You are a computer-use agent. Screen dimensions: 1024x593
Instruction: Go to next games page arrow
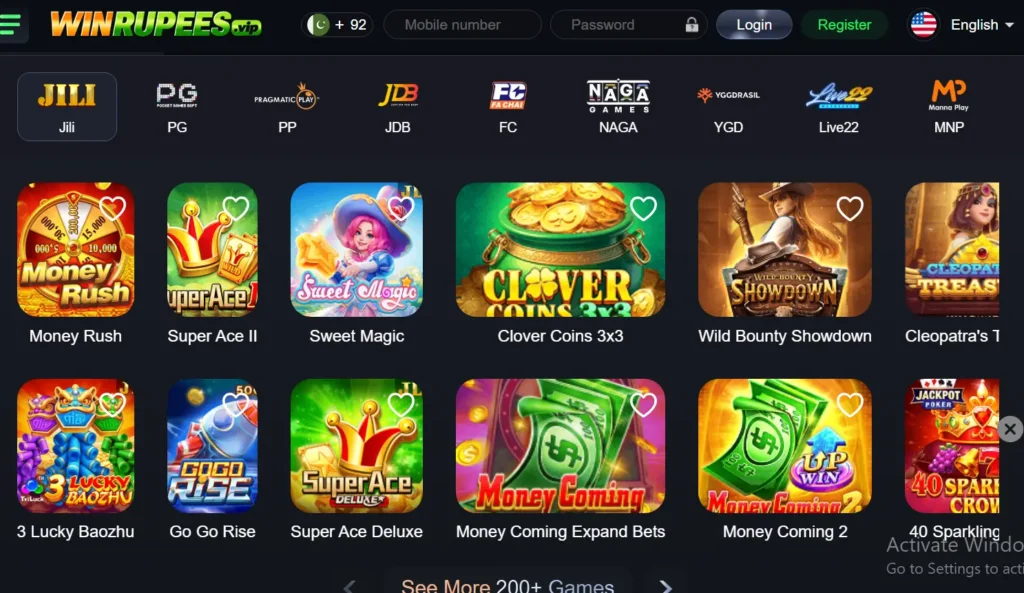pyautogui.click(x=665, y=586)
